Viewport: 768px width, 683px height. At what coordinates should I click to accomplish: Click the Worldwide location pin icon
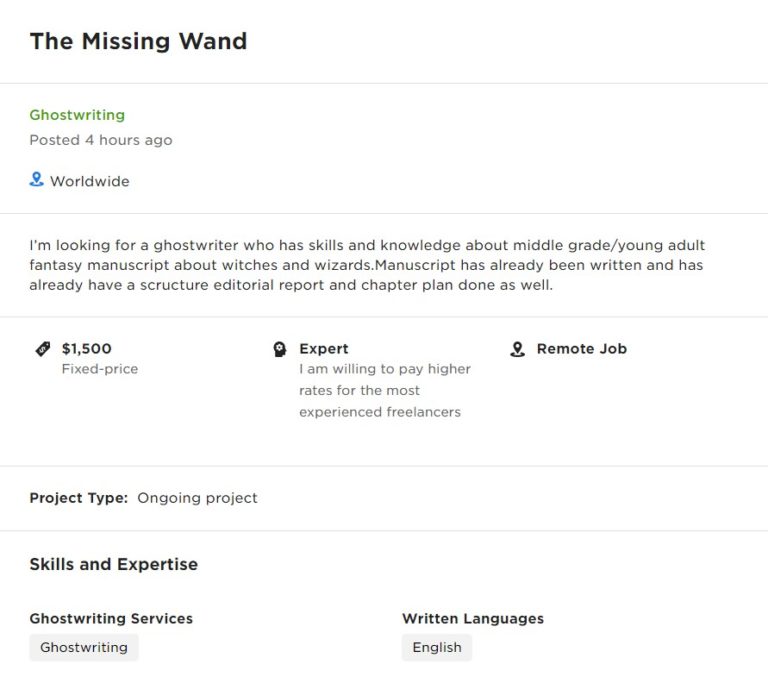click(37, 180)
